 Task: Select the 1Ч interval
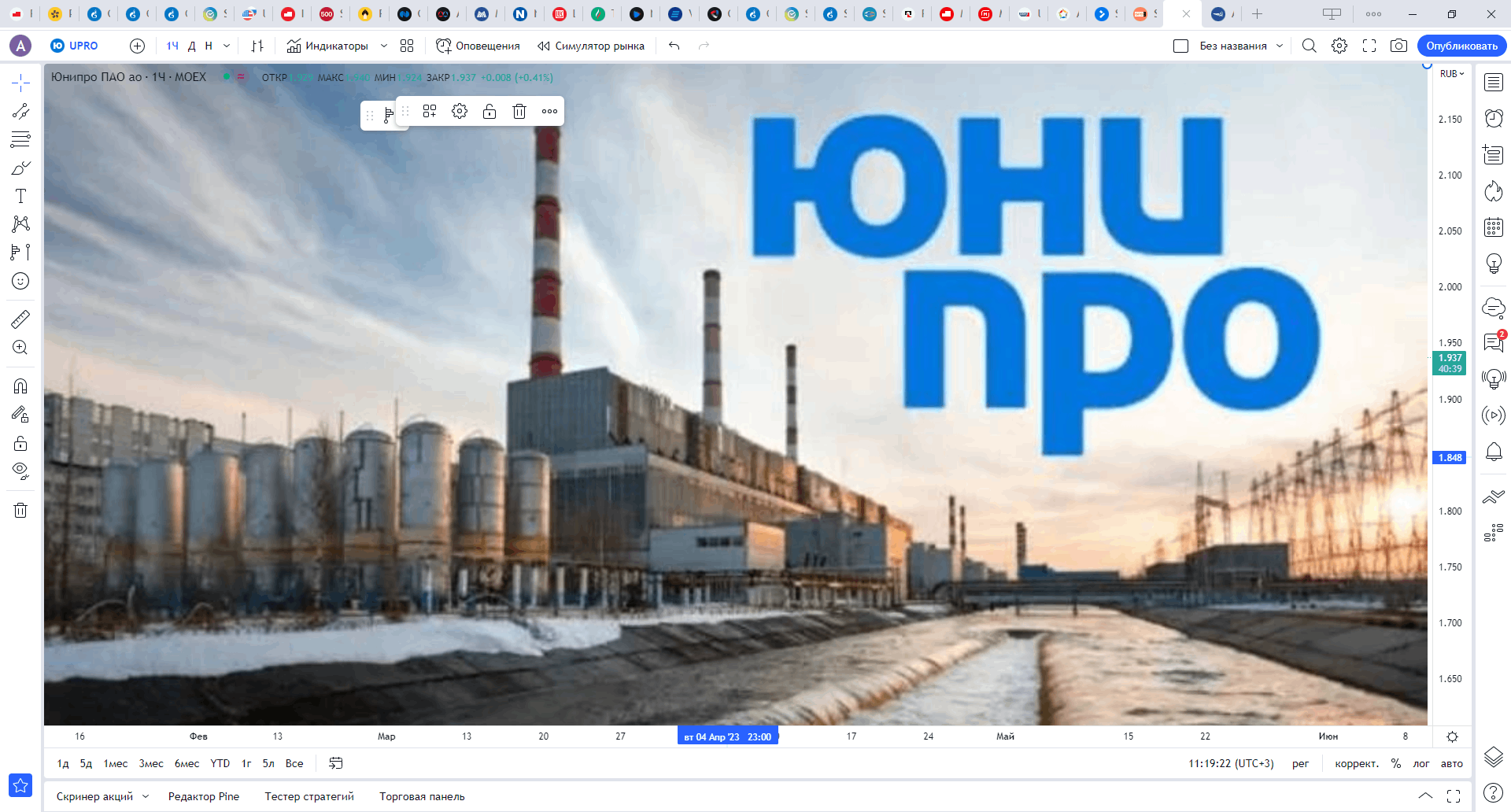(172, 46)
